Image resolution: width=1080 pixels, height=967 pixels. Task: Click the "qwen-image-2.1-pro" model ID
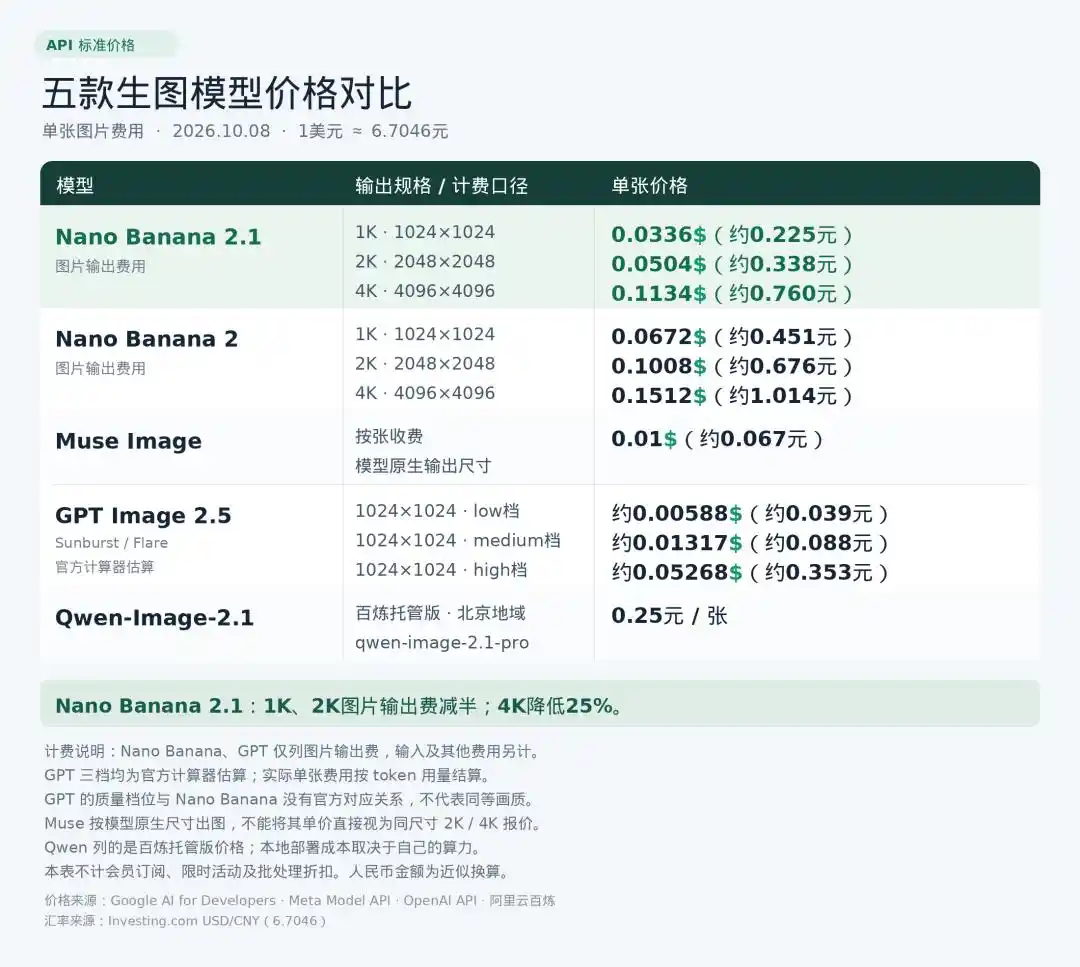coord(442,643)
